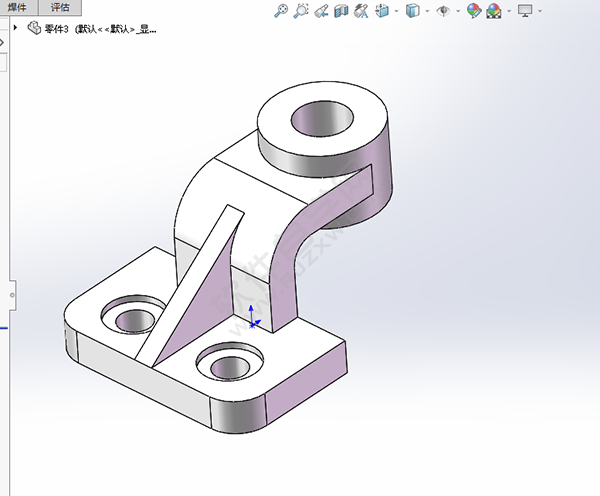600x496 pixels.
Task: Click the View Orientation cube icon
Action: coord(382,11)
